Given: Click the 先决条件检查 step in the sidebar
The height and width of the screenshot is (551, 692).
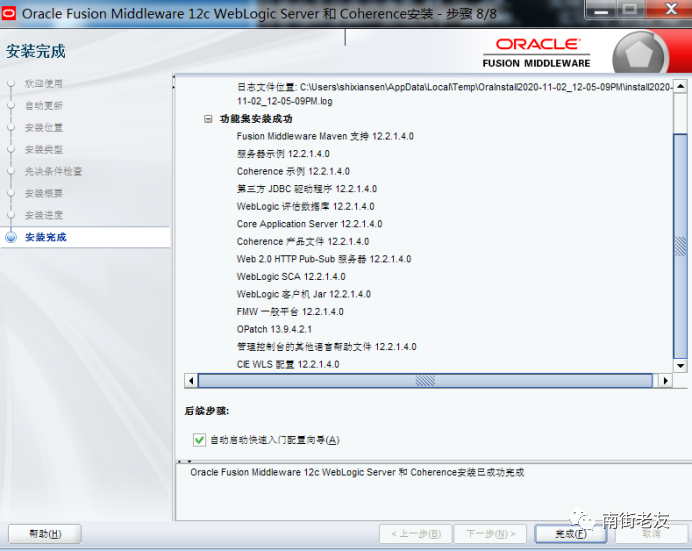Looking at the screenshot, I should [53, 172].
